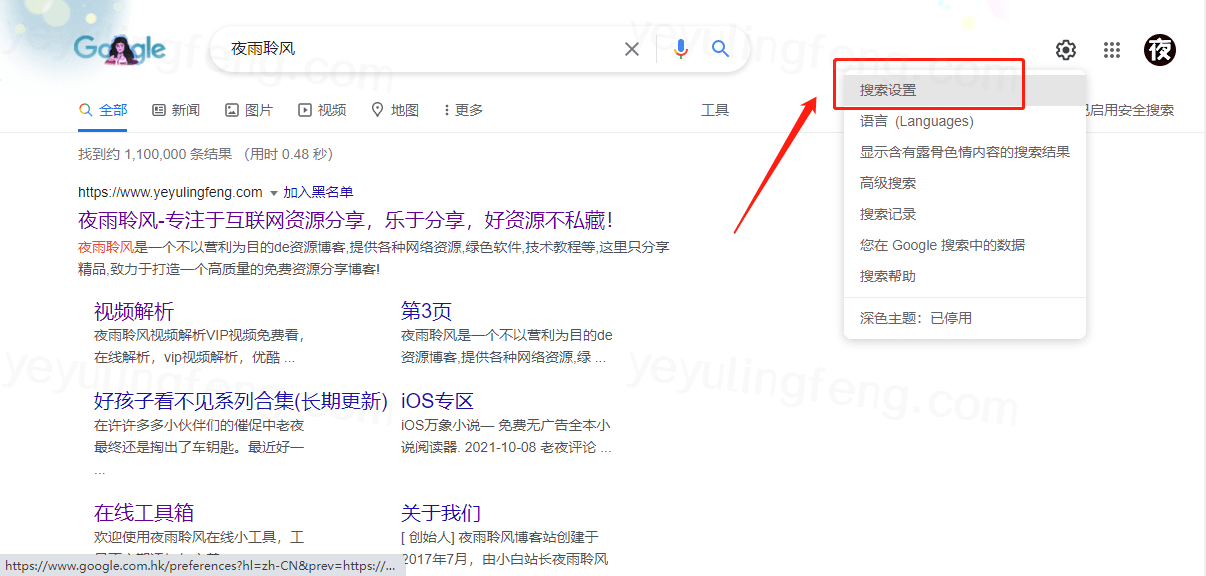Image resolution: width=1206 pixels, height=576 pixels.
Task: Open the 第3页 sitelink
Action: (x=427, y=311)
